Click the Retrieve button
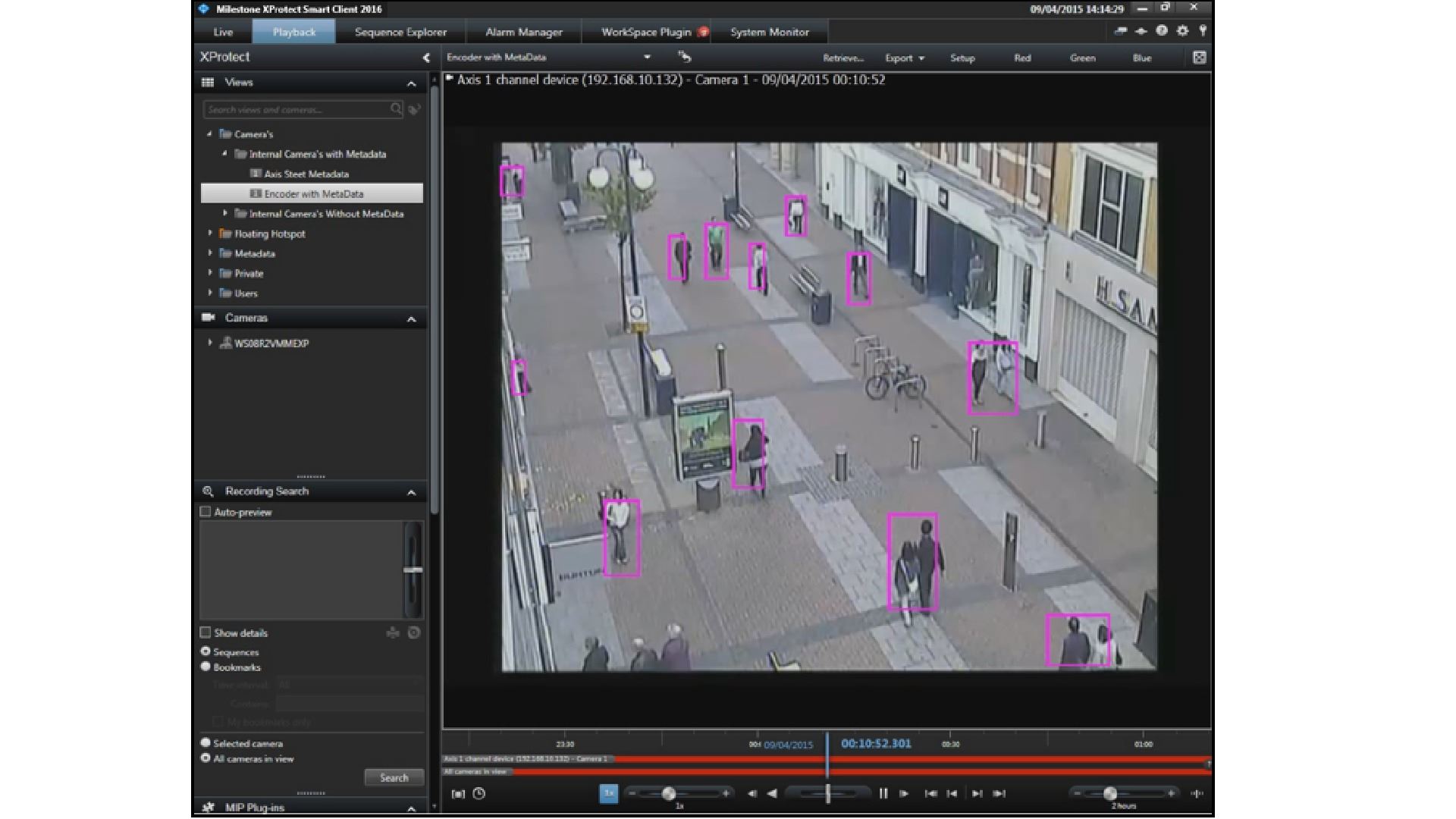1456x819 pixels. coord(843,58)
